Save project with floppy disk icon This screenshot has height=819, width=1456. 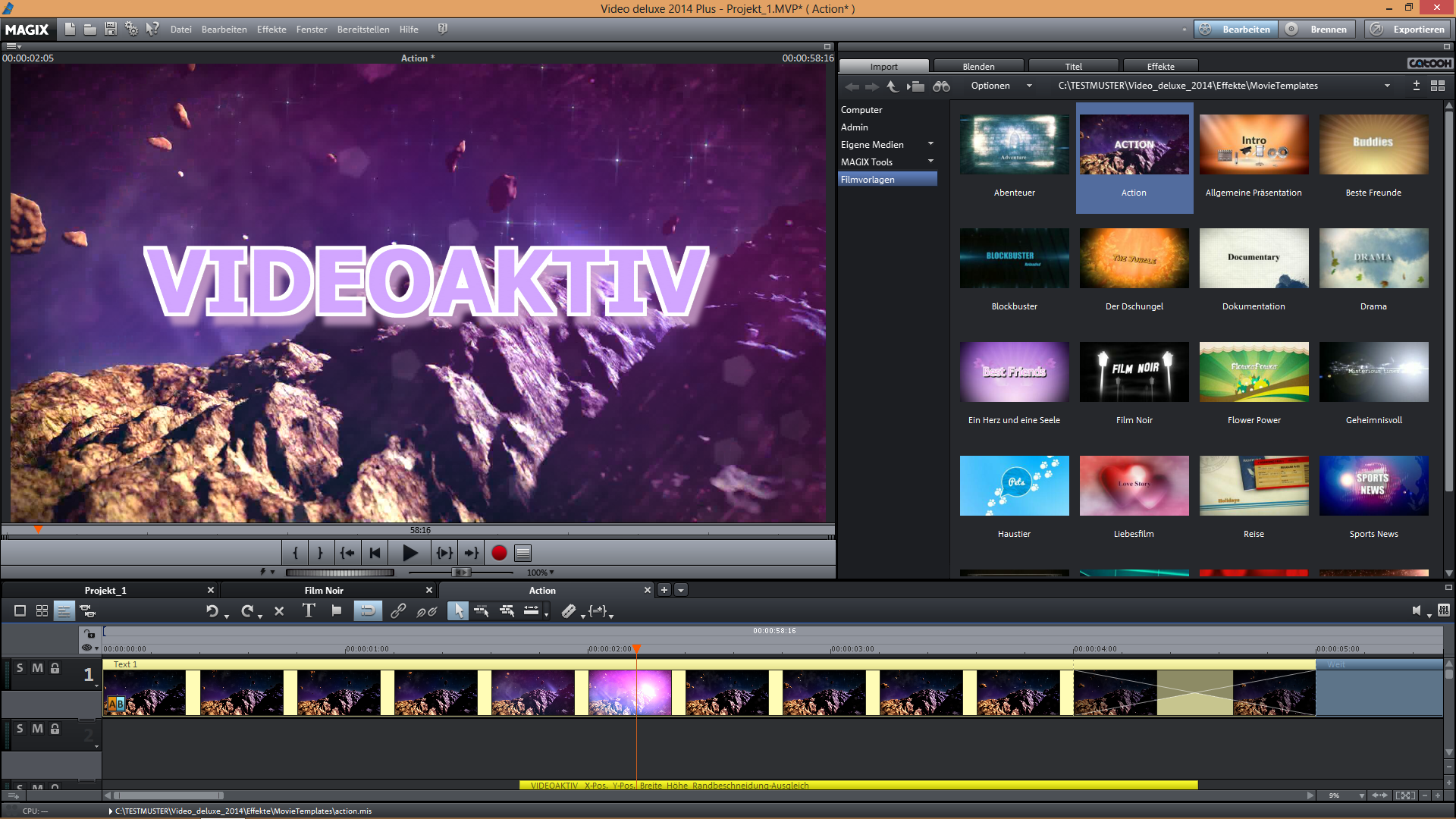[110, 29]
